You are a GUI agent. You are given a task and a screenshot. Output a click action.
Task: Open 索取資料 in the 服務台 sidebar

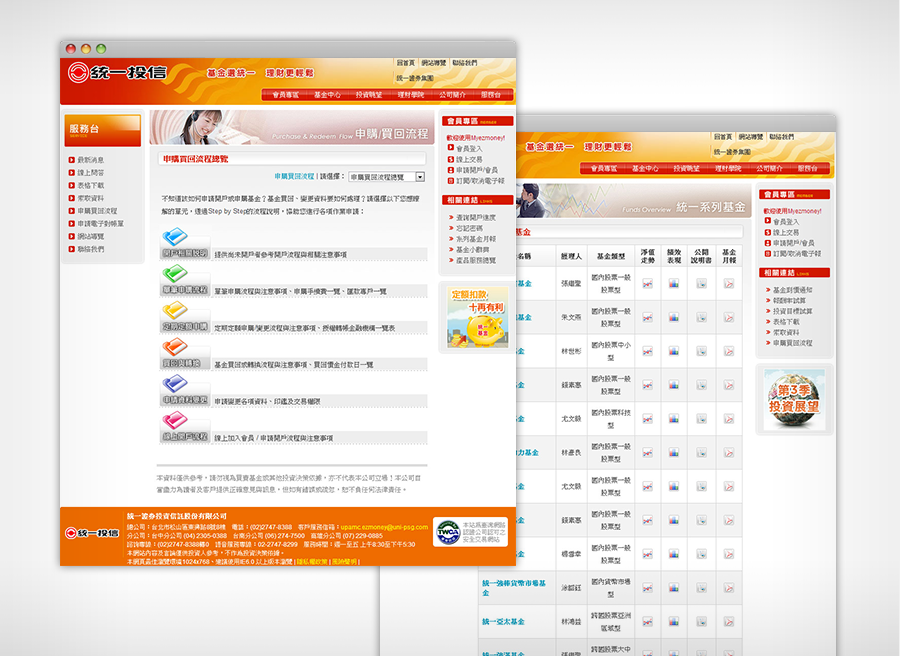(91, 198)
